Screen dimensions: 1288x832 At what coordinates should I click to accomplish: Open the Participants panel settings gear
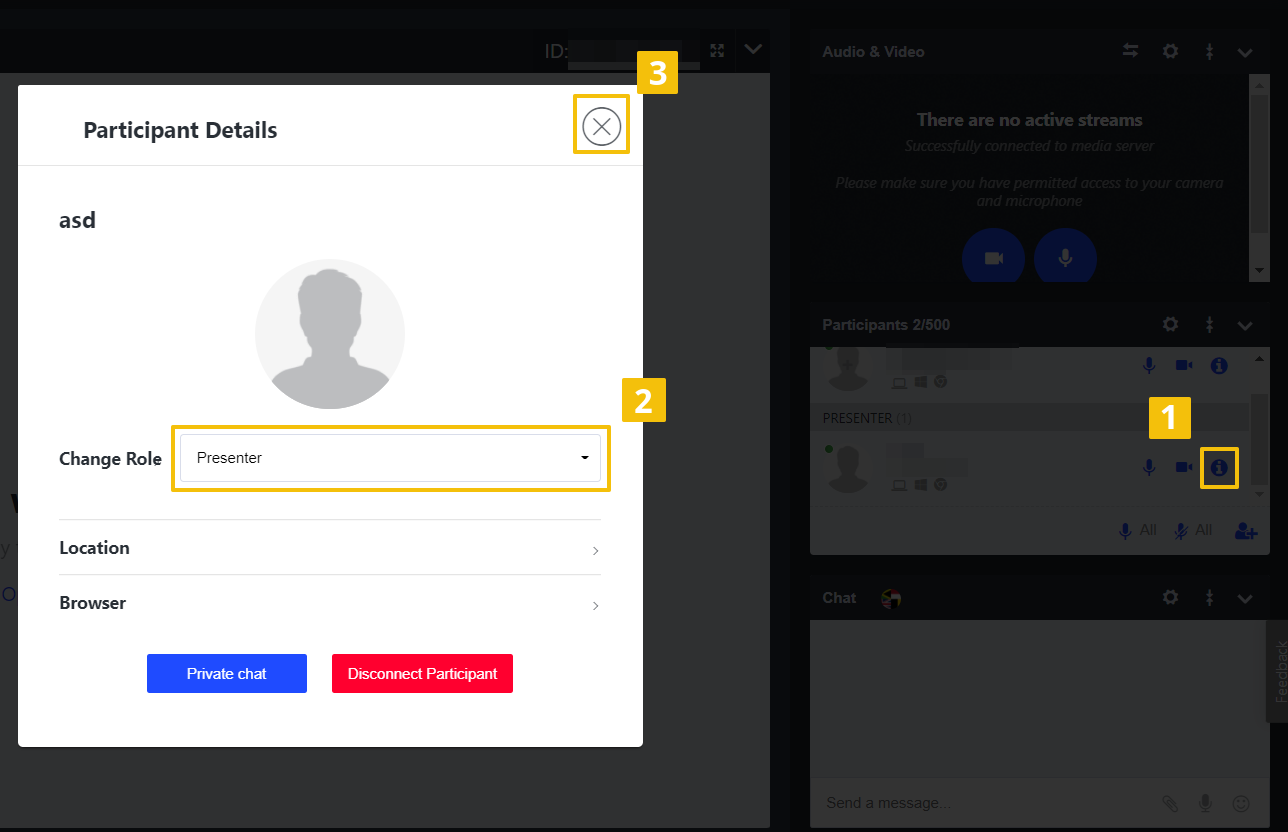point(1170,325)
